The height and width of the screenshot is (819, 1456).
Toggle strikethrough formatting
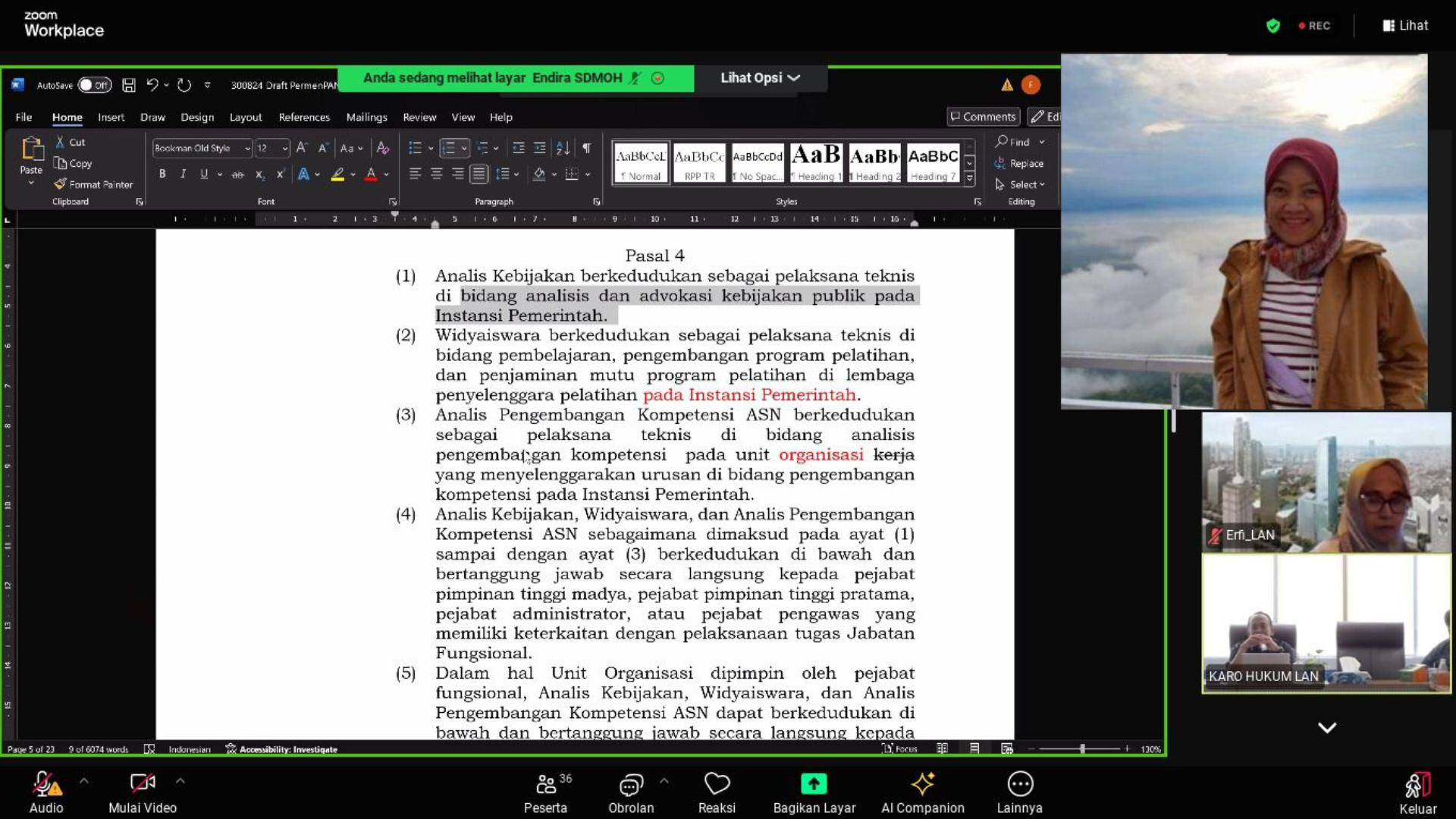(x=237, y=174)
